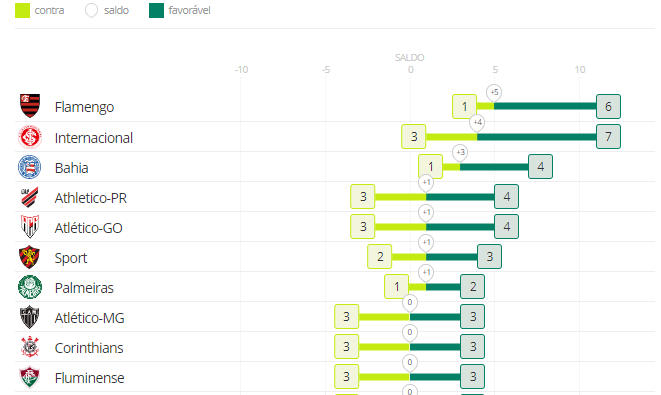Image resolution: width=661 pixels, height=395 pixels.
Task: Select Internacional's contra value 3 box
Action: coord(414,137)
